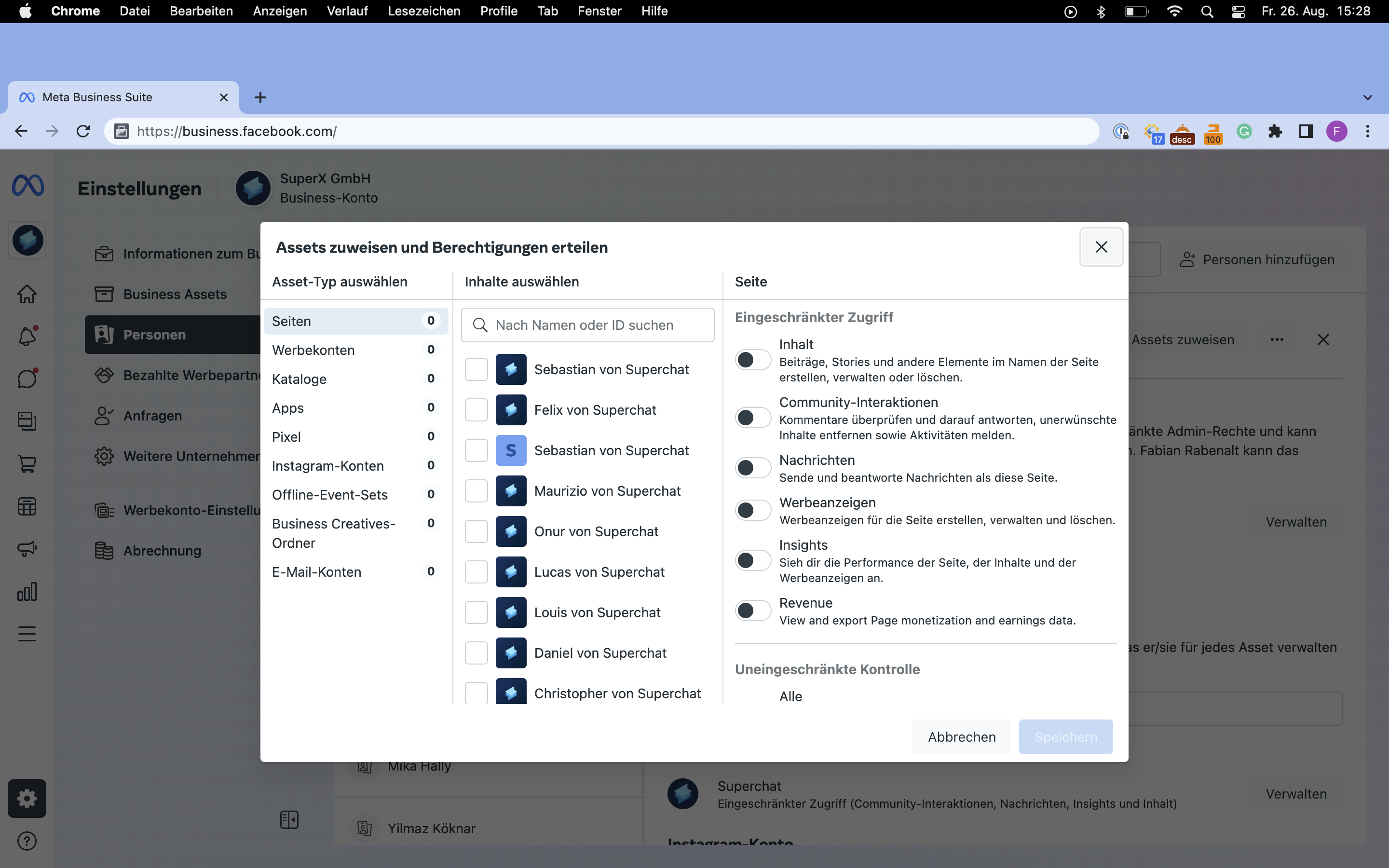Select the Werbekonten asset type

point(313,350)
